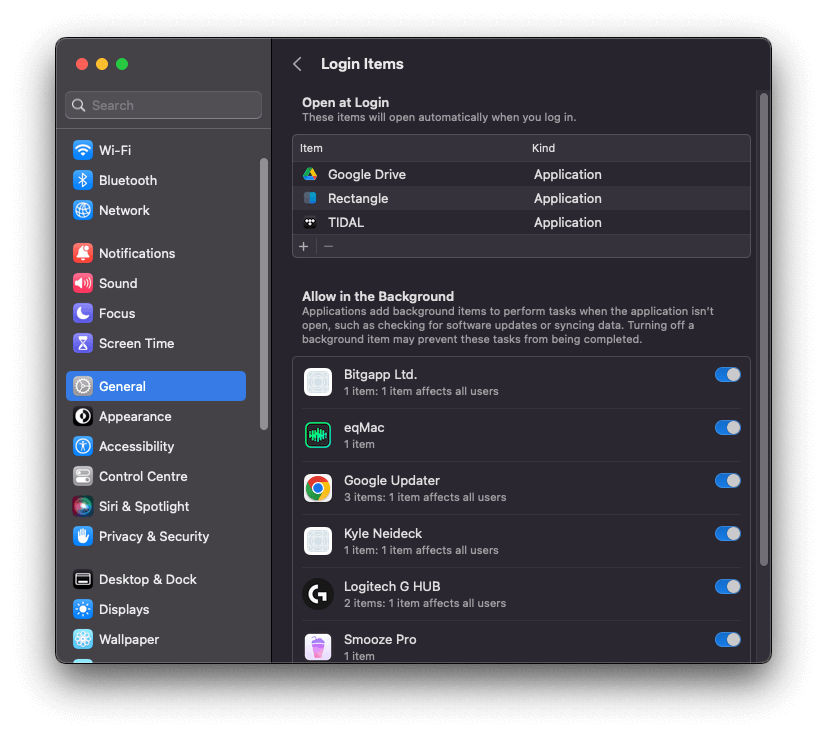Click the Wi-Fi icon in sidebar
The height and width of the screenshot is (737, 827).
coord(83,150)
